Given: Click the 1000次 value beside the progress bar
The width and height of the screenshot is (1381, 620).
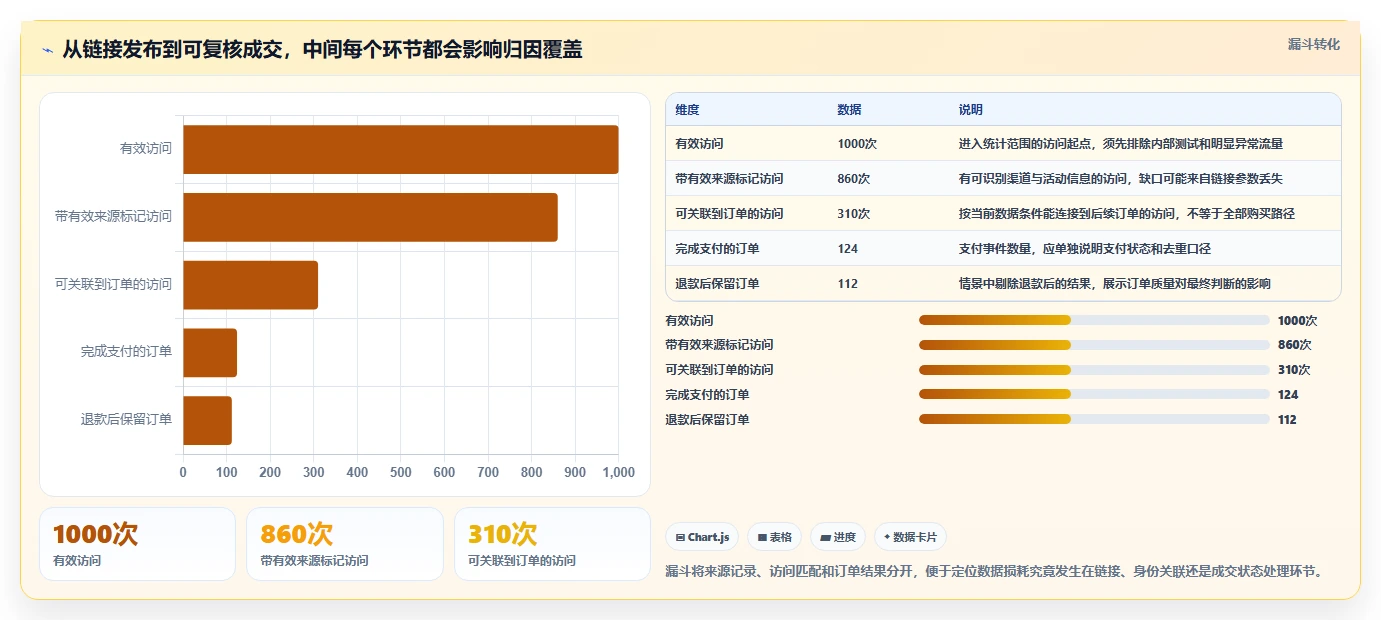Looking at the screenshot, I should coord(1298,321).
